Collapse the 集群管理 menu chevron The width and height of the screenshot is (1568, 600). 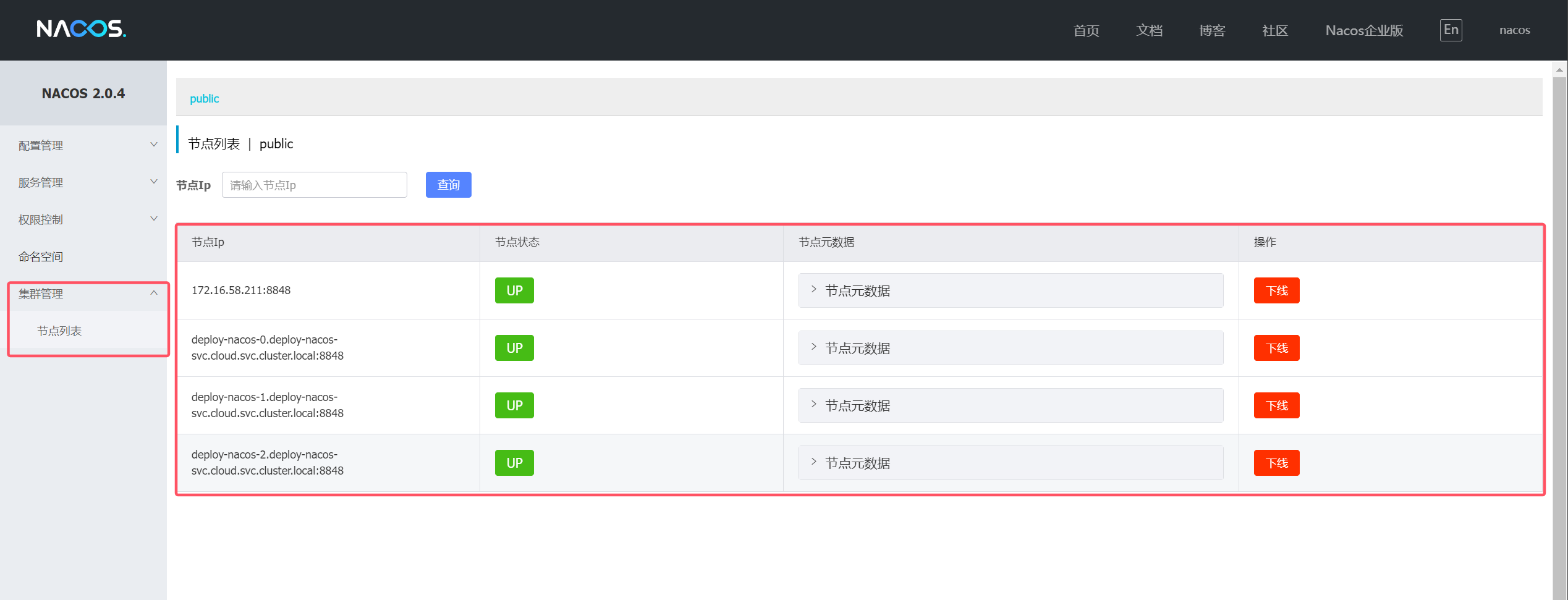click(x=154, y=293)
